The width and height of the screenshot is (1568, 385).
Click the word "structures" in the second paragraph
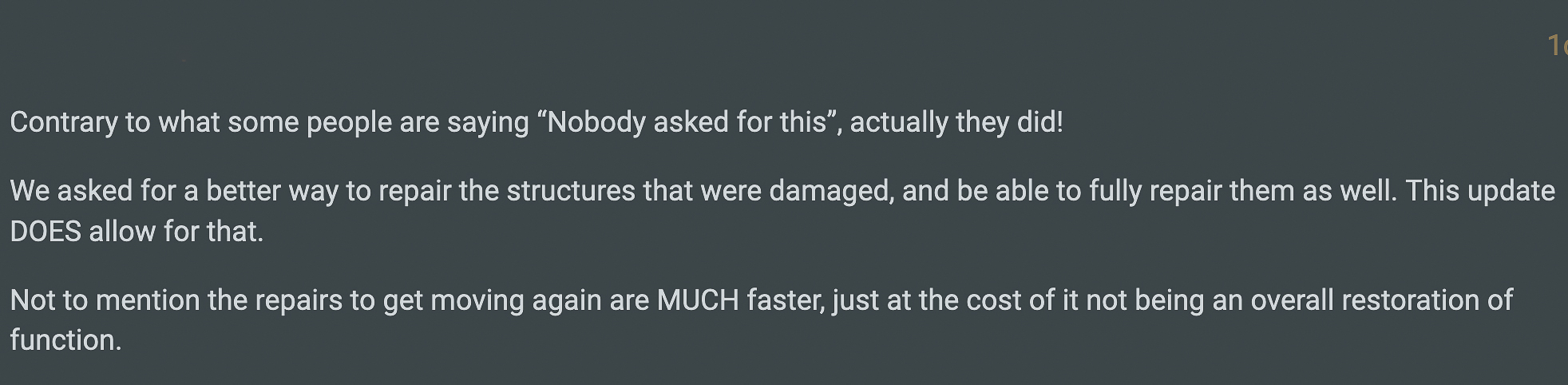click(571, 191)
